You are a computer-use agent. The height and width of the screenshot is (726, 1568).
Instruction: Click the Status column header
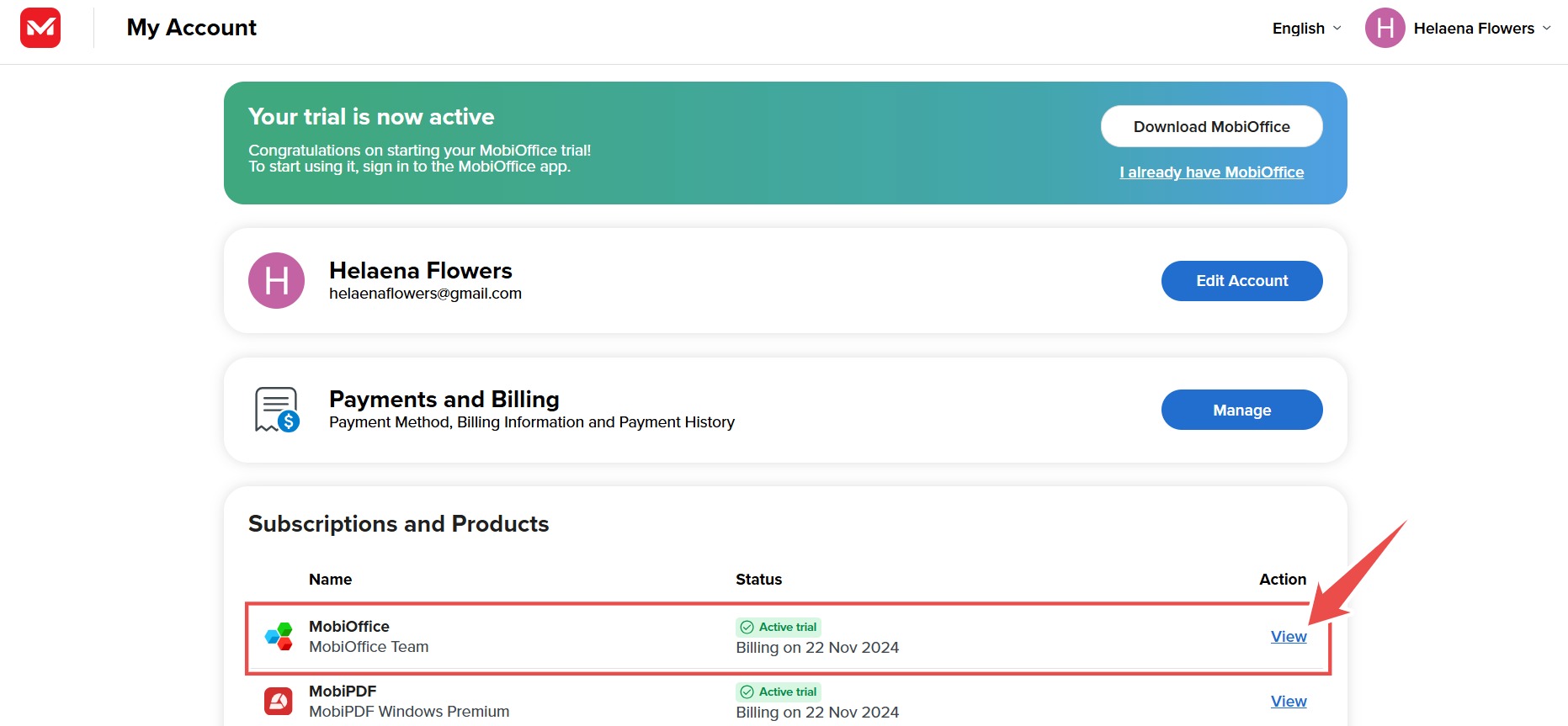click(758, 580)
